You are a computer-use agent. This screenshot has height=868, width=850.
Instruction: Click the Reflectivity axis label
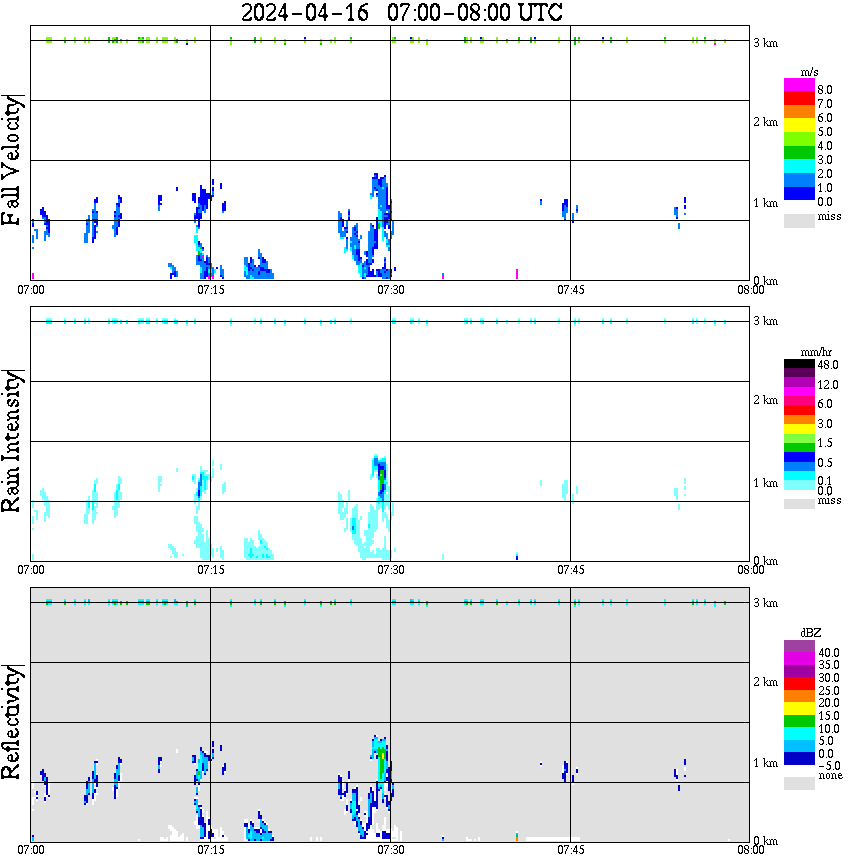pyautogui.click(x=12, y=722)
